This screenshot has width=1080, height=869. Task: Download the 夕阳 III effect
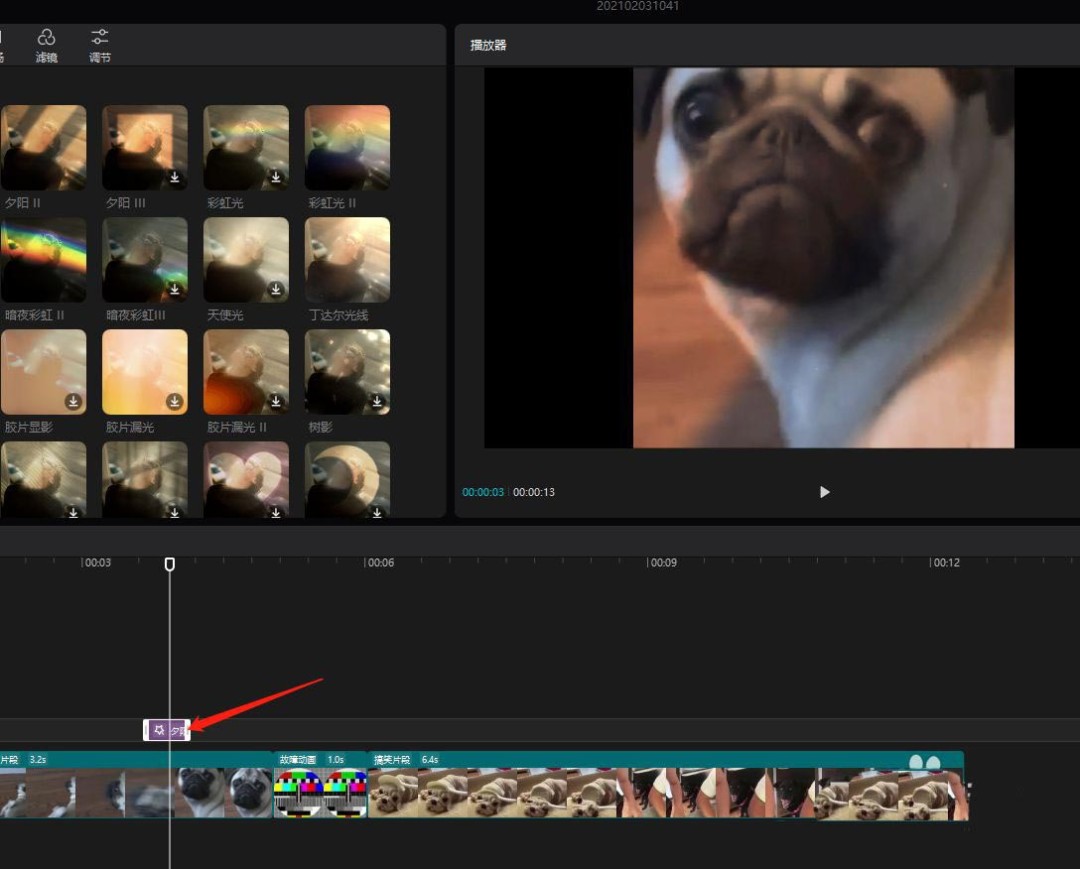174,177
